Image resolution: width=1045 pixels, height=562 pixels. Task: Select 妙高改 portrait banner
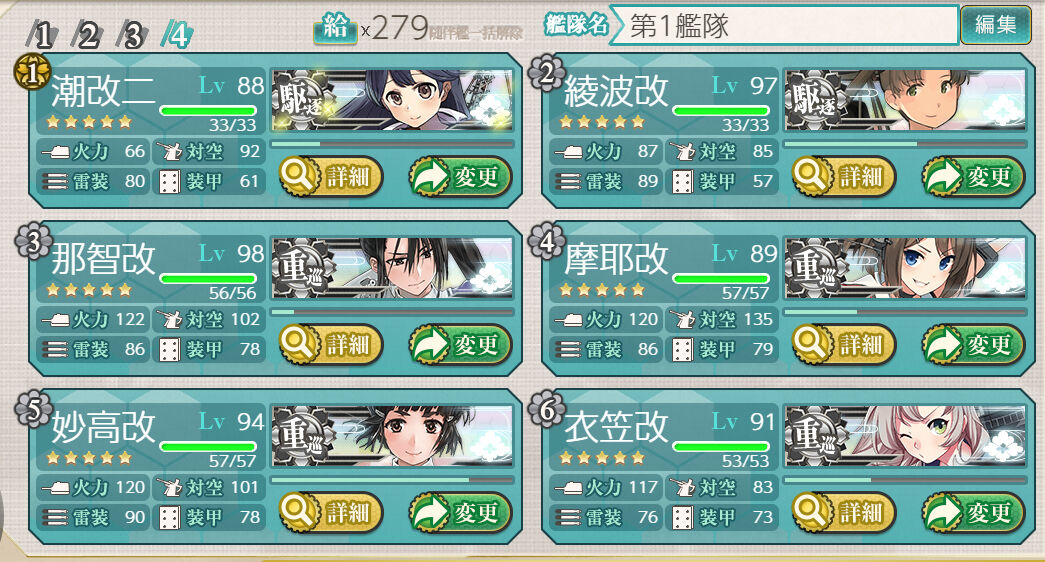pyautogui.click(x=392, y=436)
